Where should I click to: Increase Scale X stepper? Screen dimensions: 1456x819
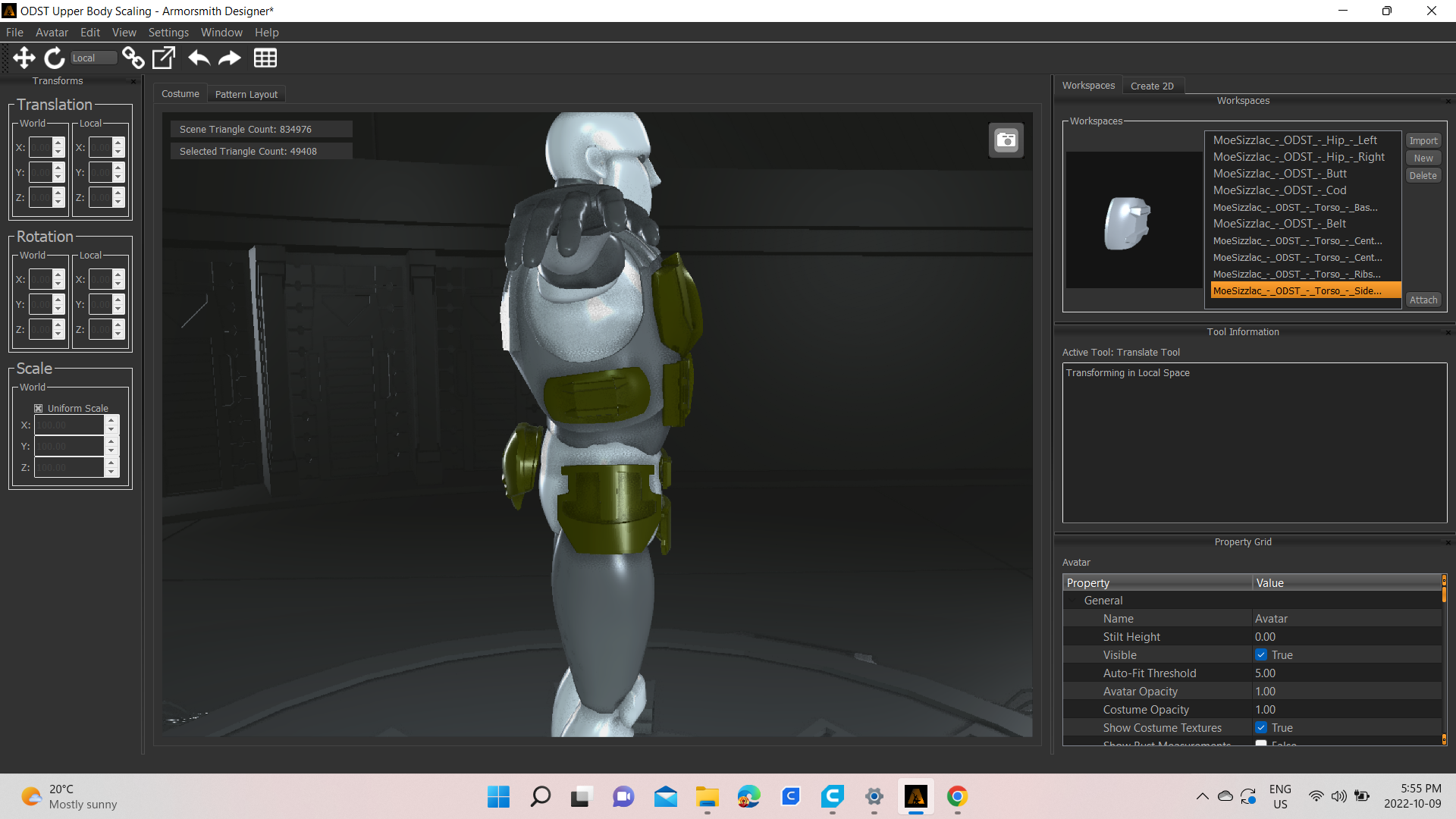(111, 420)
